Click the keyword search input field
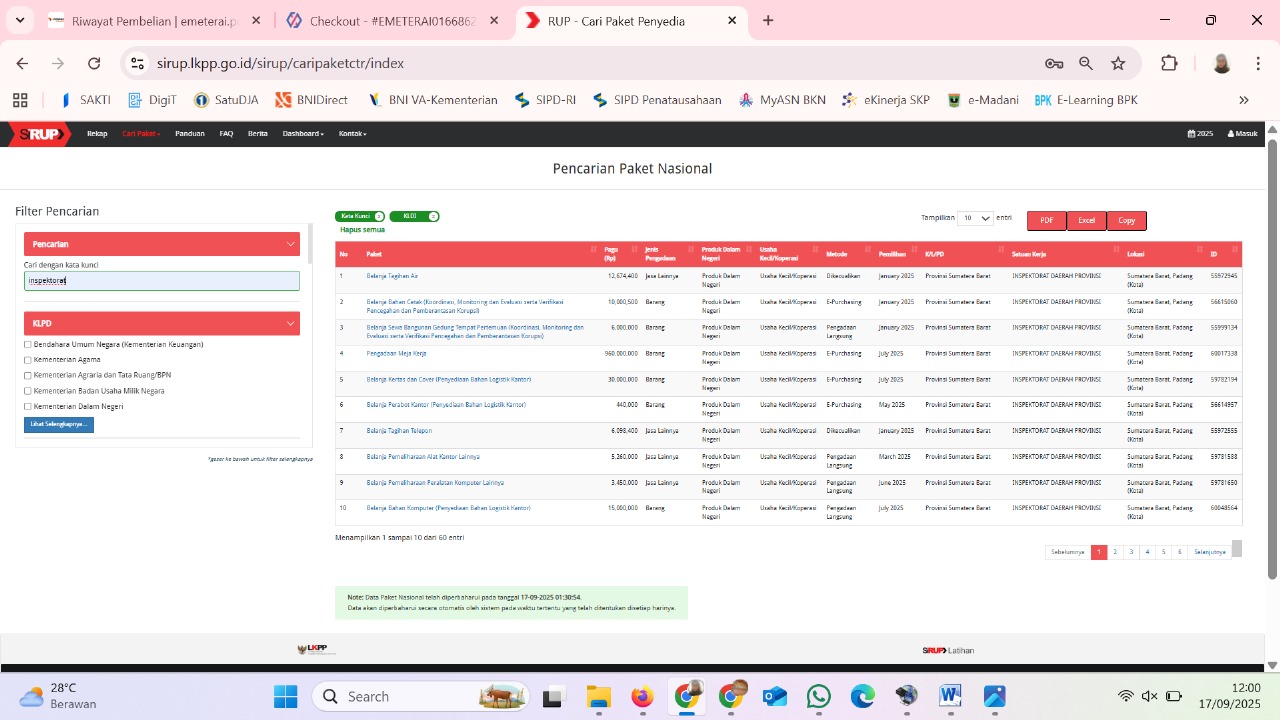 point(161,281)
